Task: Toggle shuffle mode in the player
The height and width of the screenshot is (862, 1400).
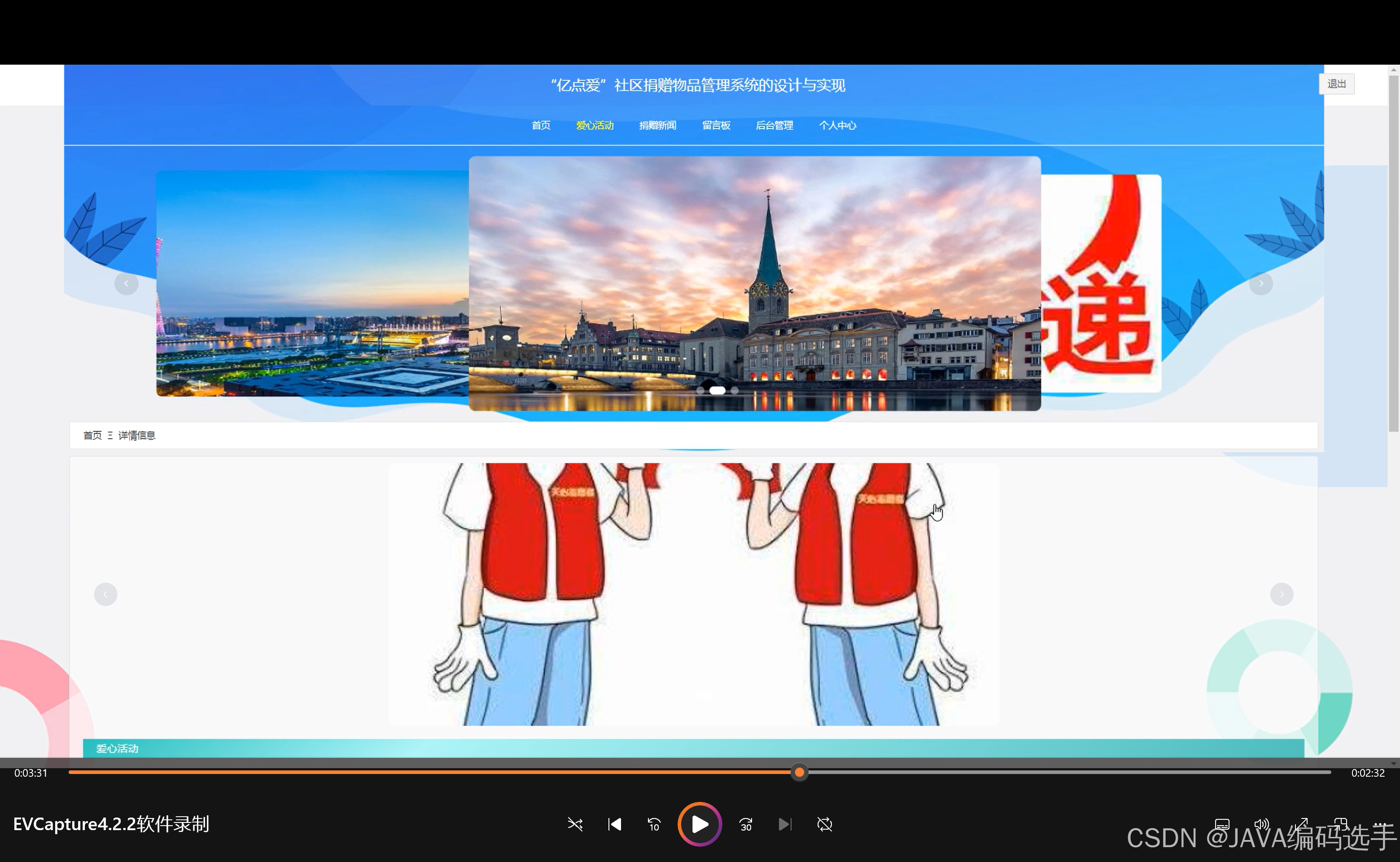Action: pos(575,824)
